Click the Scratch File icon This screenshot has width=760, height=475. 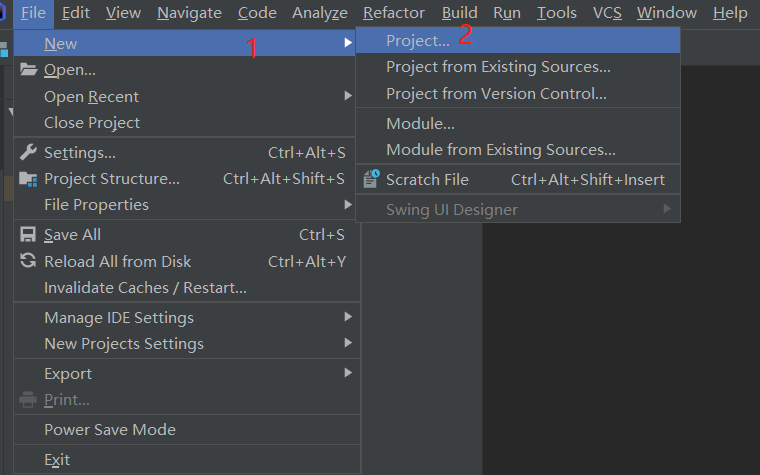371,180
